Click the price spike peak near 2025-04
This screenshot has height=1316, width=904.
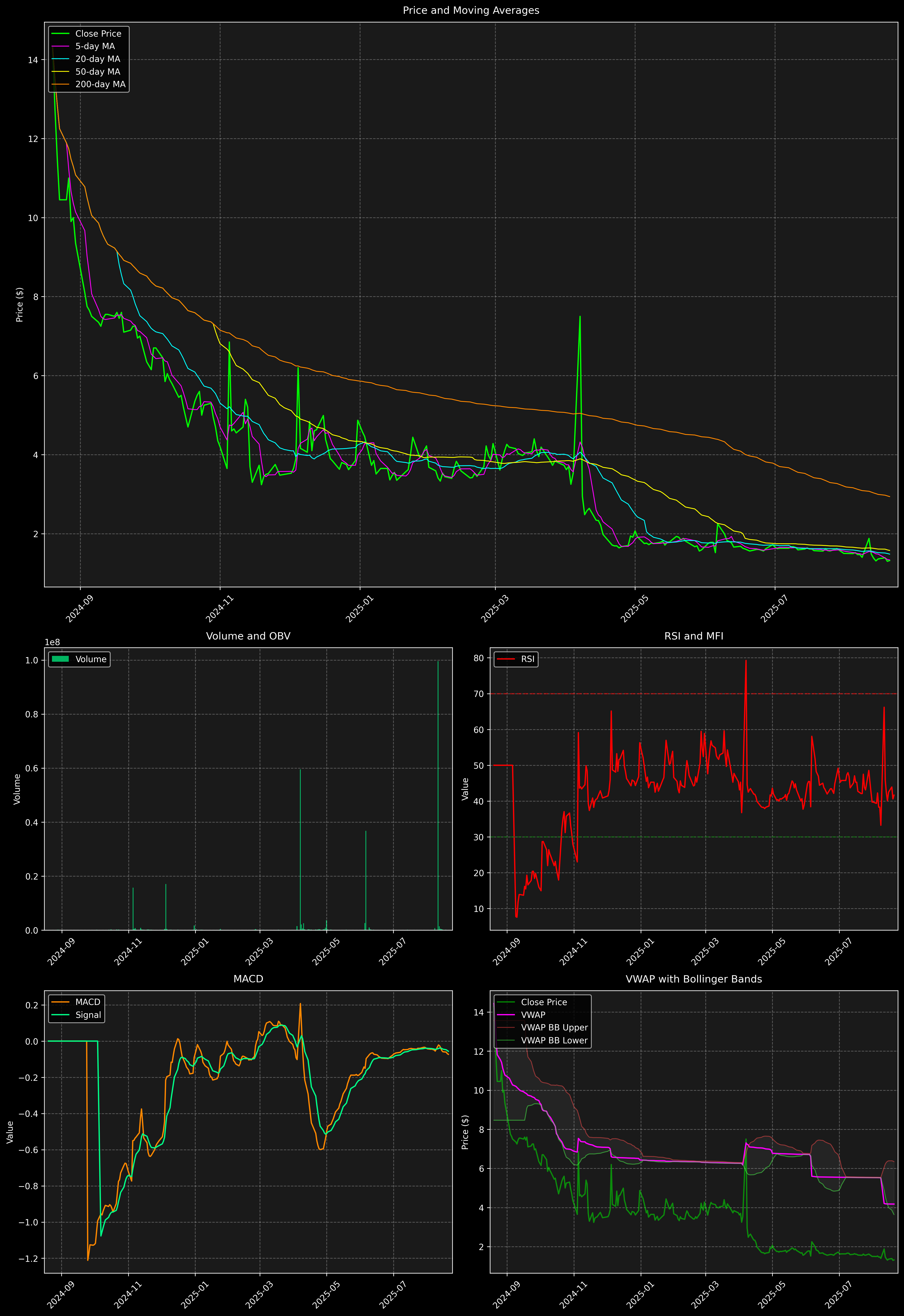point(580,317)
